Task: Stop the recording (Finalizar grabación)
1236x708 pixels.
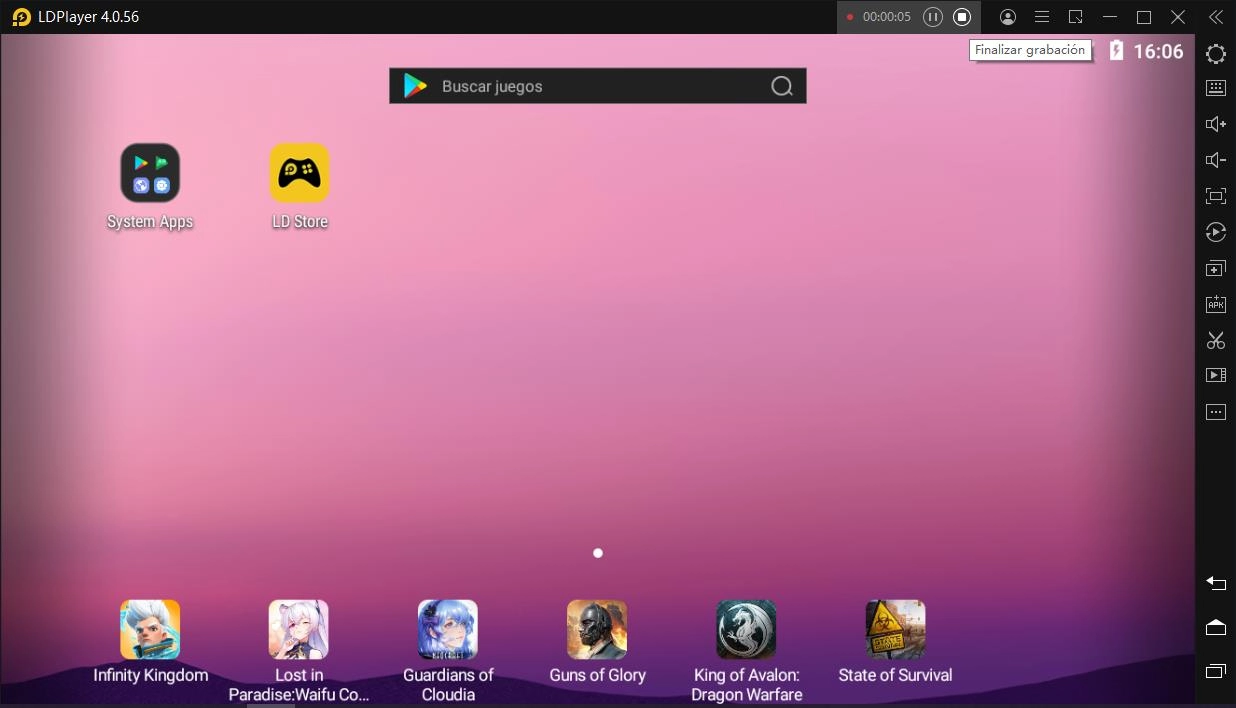Action: (x=962, y=17)
